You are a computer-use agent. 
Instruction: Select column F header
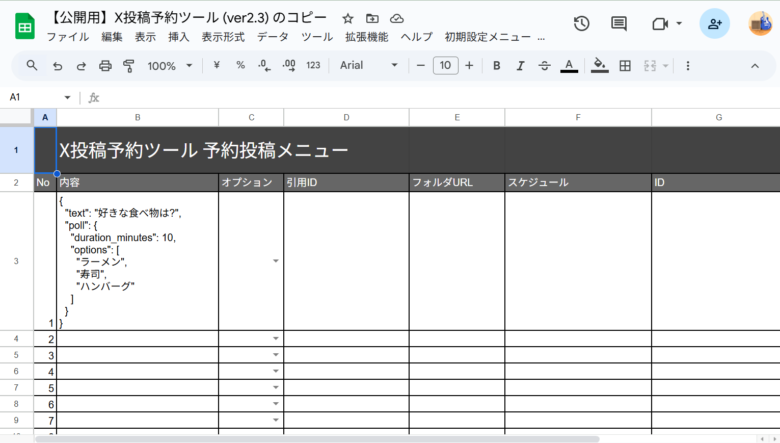578,118
